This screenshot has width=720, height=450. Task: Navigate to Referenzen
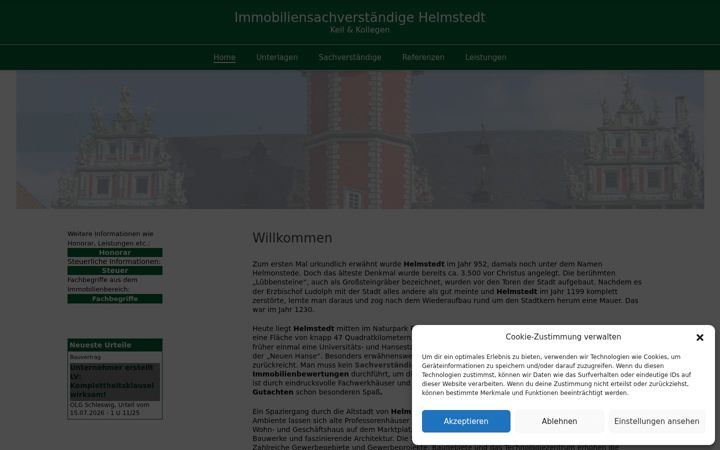(x=423, y=57)
